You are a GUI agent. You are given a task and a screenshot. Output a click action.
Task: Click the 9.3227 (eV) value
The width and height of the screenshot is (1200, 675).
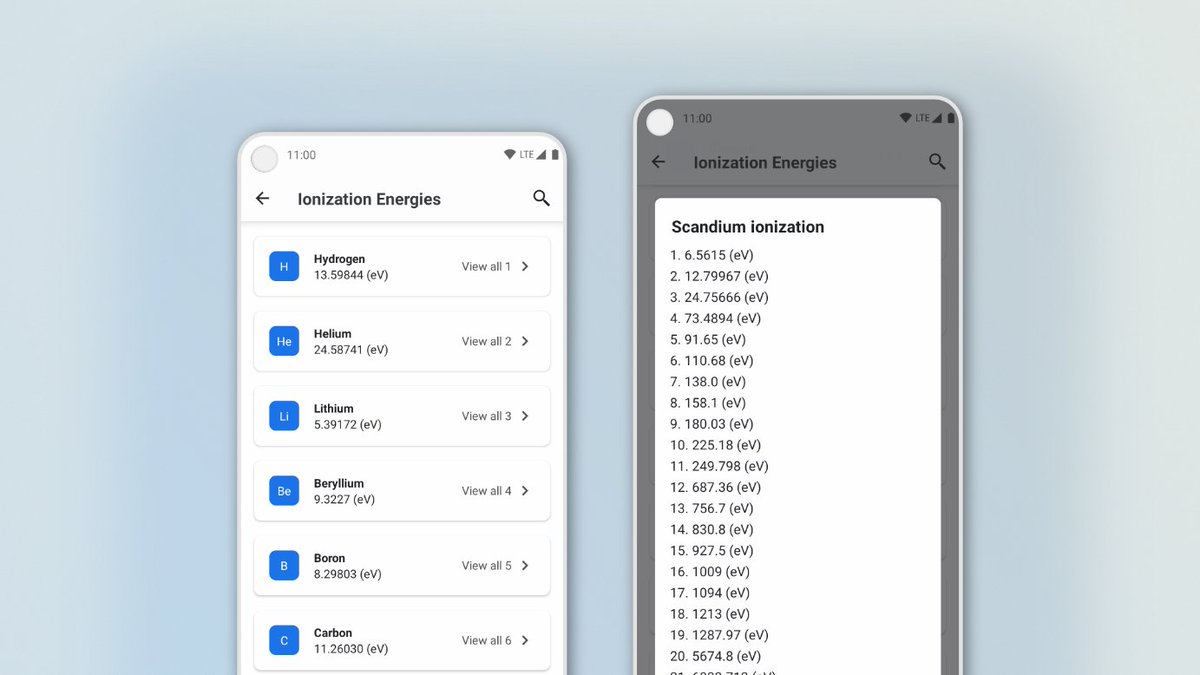345,499
